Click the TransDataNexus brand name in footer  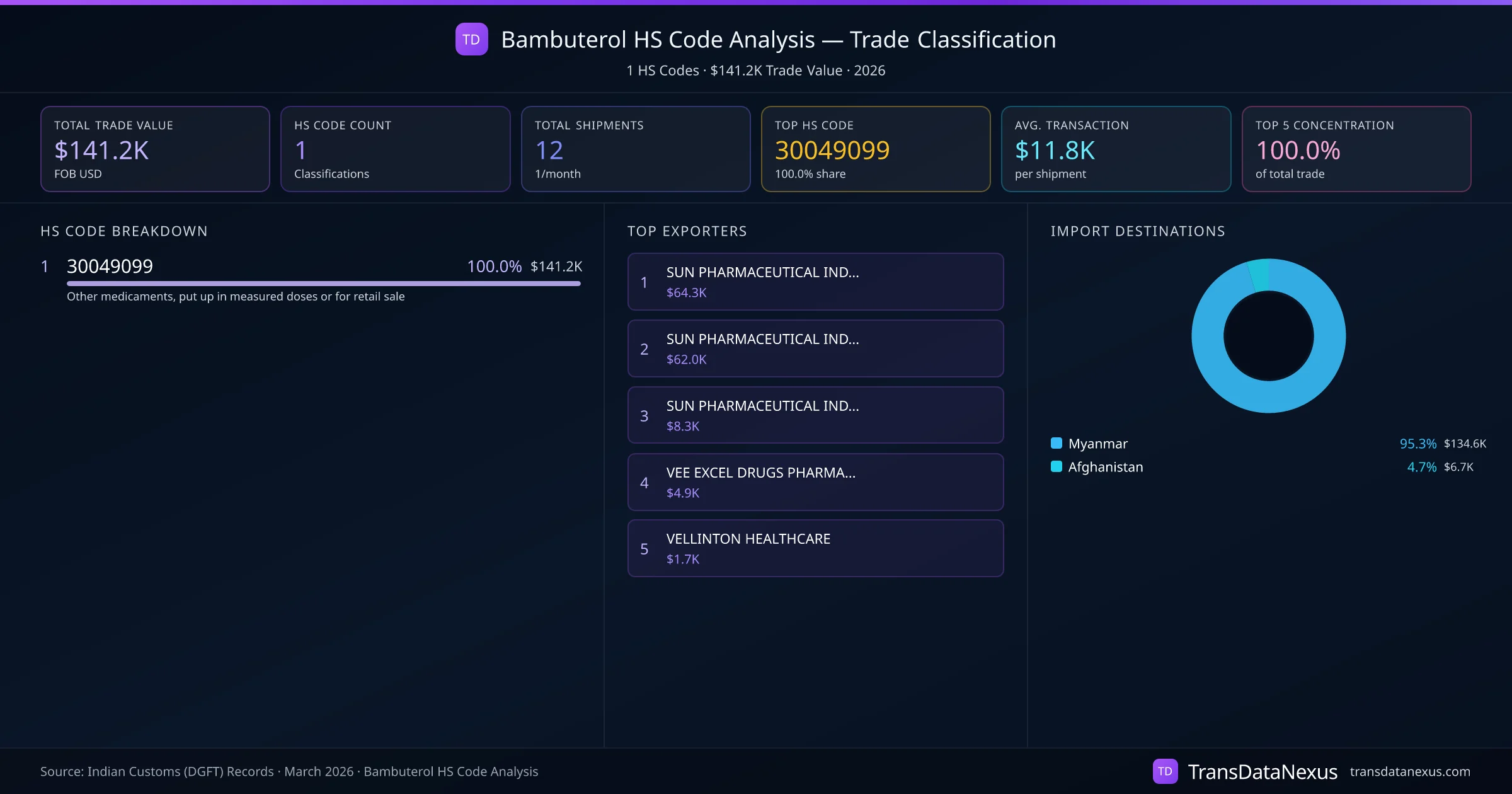click(1262, 771)
